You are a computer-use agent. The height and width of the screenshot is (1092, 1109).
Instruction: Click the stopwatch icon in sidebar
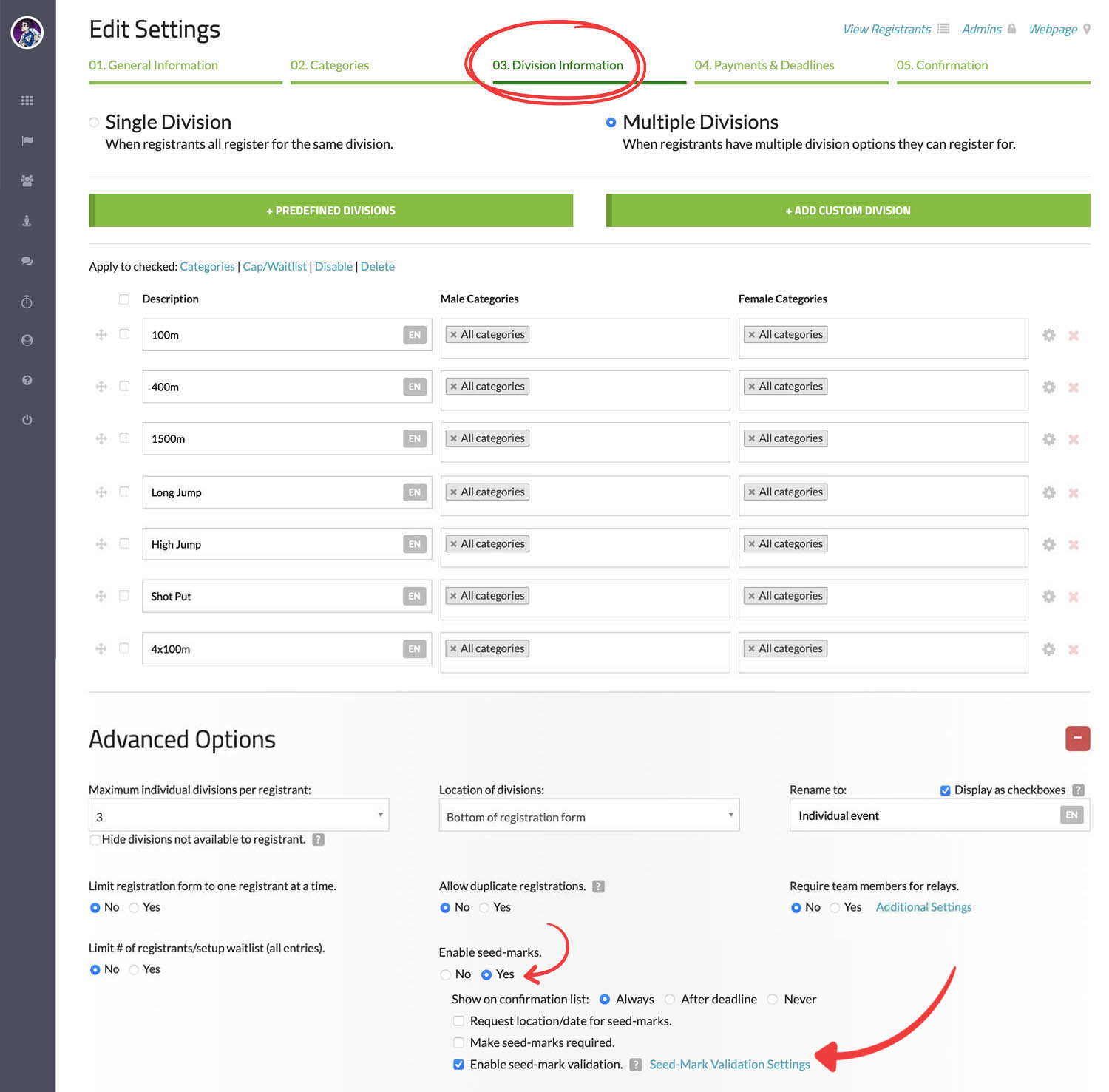[27, 301]
